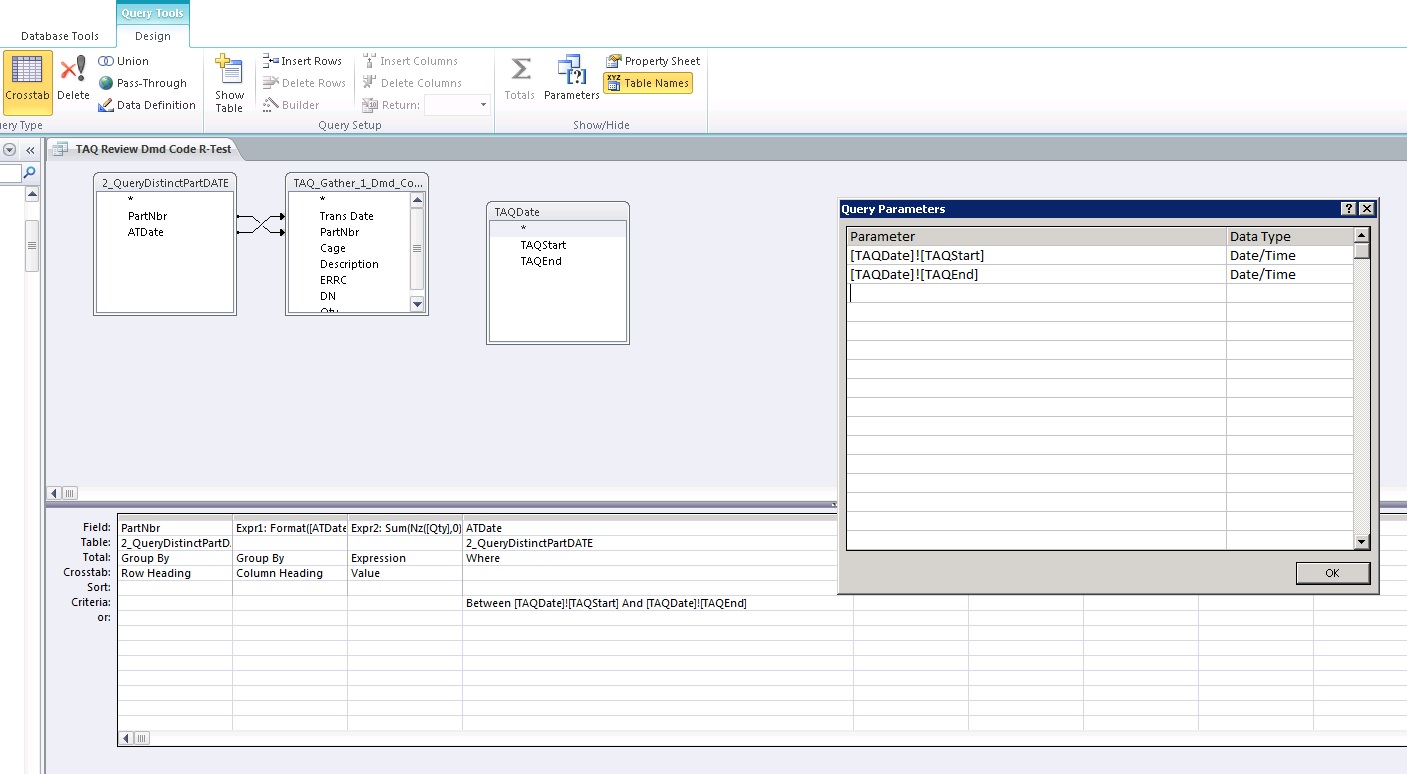Click Delete Columns in Query Setup
1407x774 pixels.
(x=412, y=83)
